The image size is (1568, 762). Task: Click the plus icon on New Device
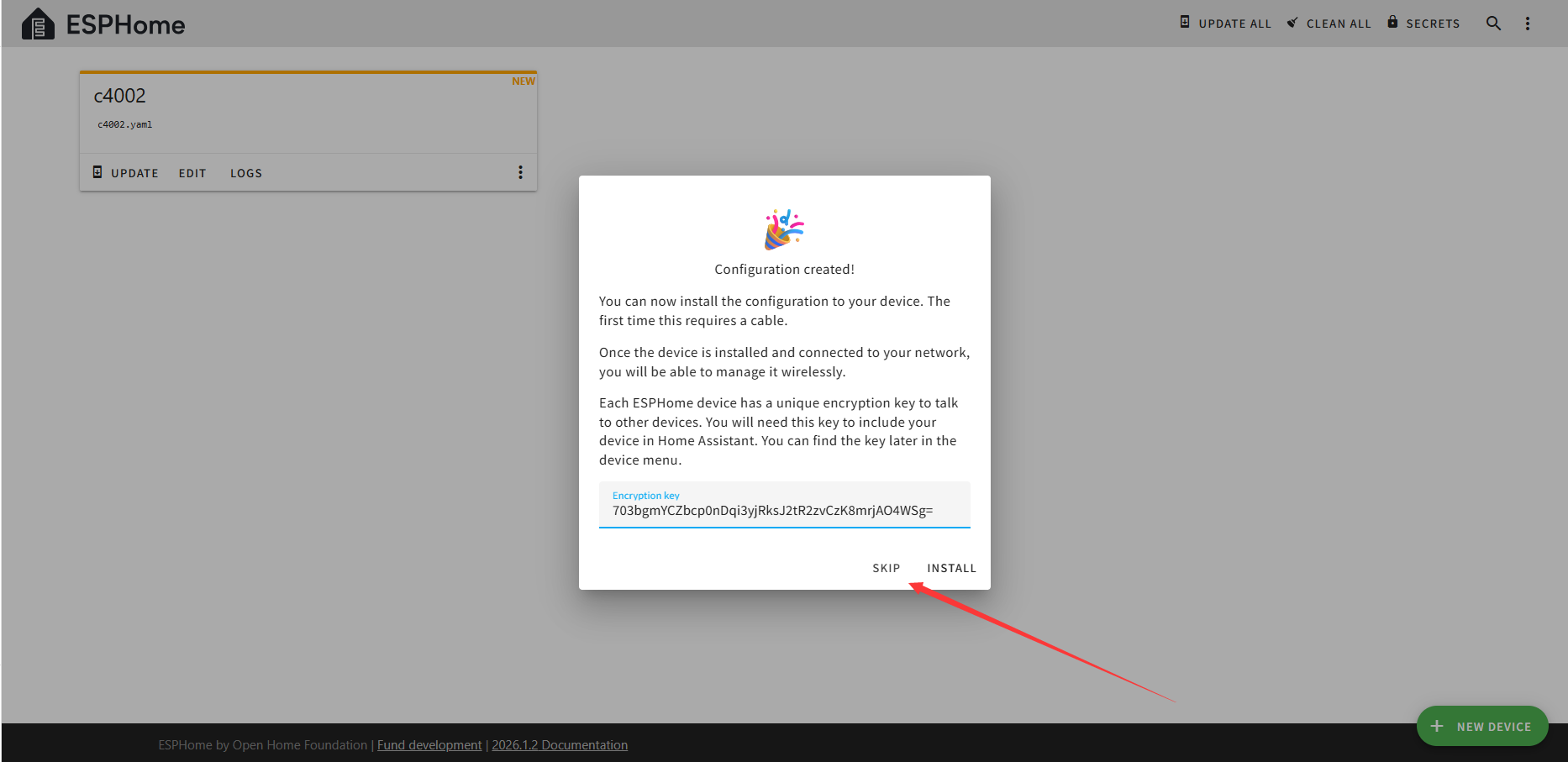(1437, 726)
